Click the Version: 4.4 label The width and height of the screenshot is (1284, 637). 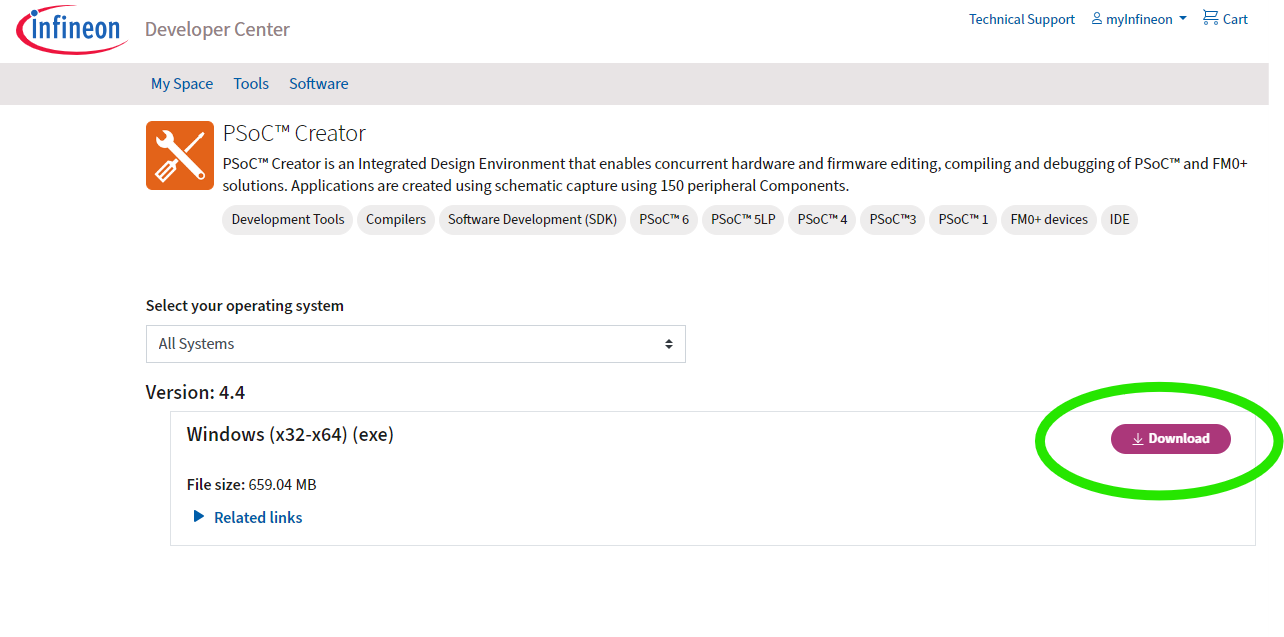195,392
